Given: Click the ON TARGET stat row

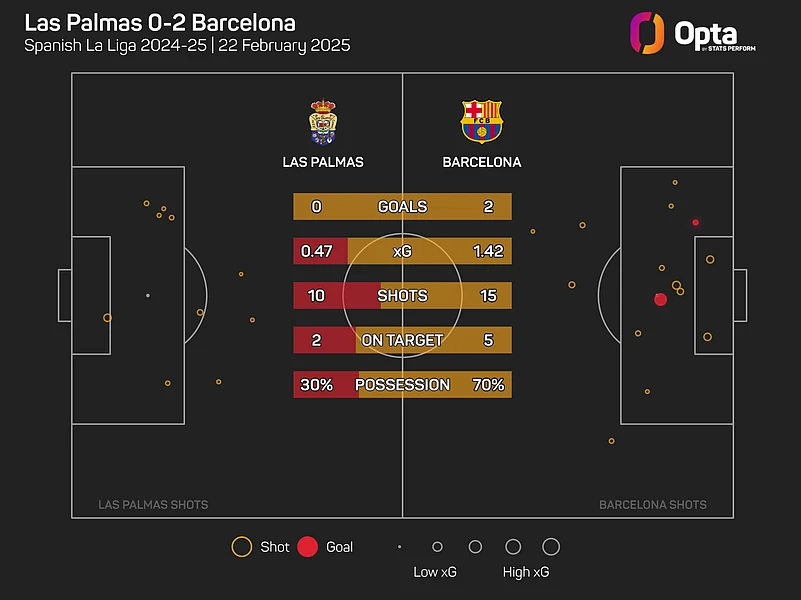Looking at the screenshot, I should pyautogui.click(x=402, y=340).
